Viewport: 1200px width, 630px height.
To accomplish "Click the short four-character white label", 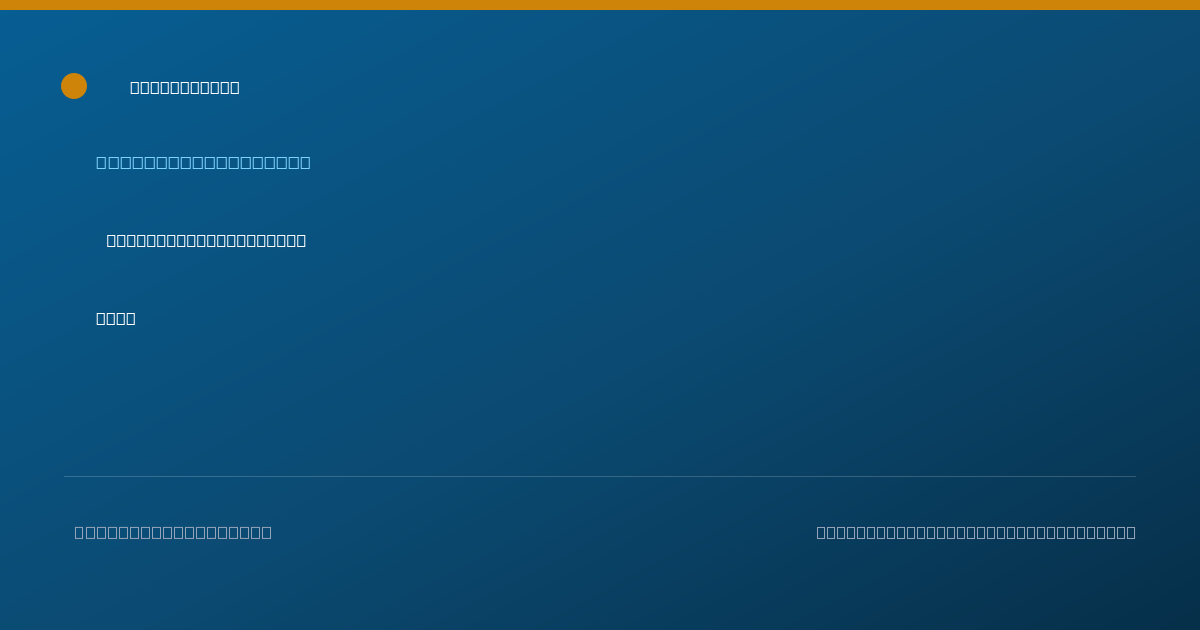I will point(116,318).
